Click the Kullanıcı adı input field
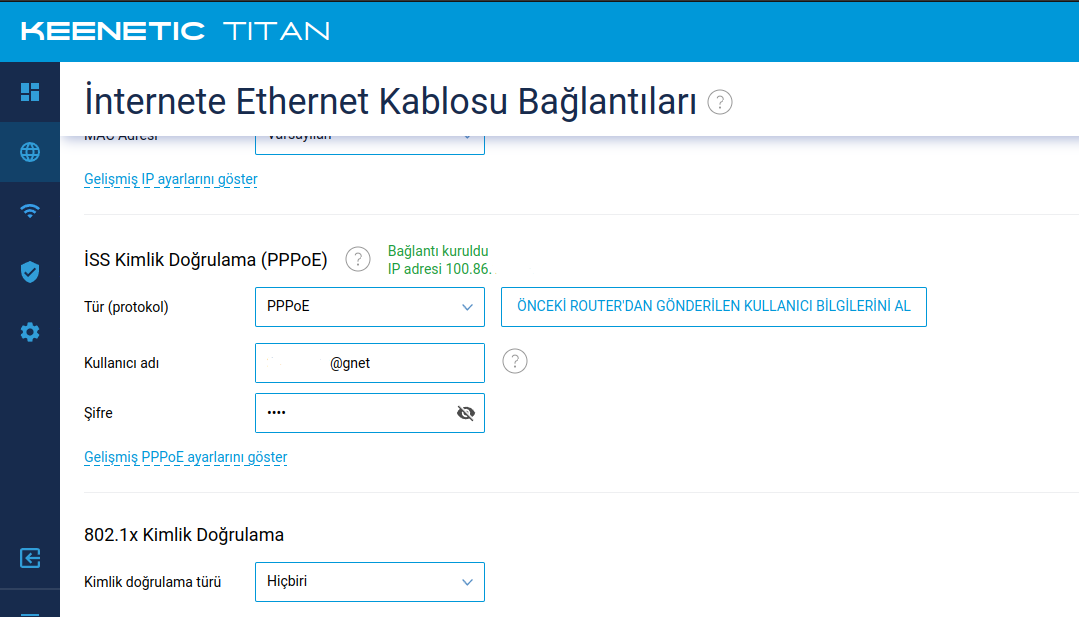Screen dimensions: 1079x617 coord(370,363)
